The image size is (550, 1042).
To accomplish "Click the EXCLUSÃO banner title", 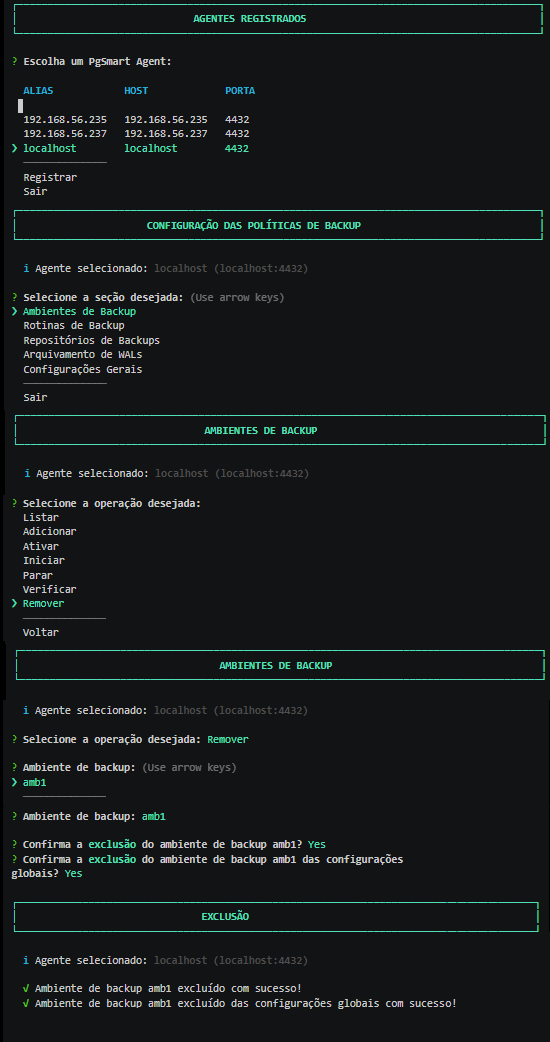I will pyautogui.click(x=225, y=916).
